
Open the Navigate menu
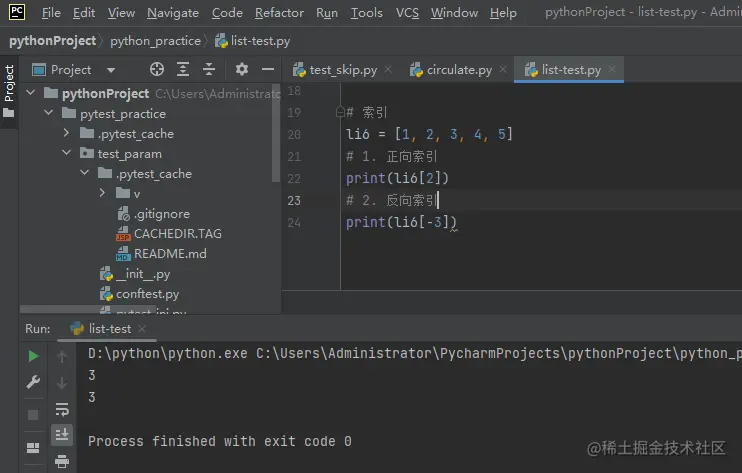[173, 13]
